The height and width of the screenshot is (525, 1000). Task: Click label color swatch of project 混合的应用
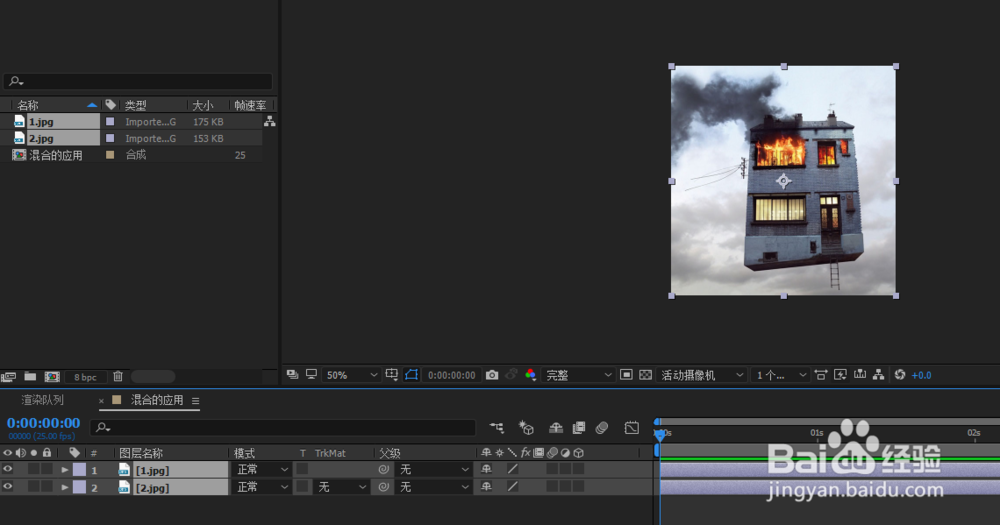[110, 154]
